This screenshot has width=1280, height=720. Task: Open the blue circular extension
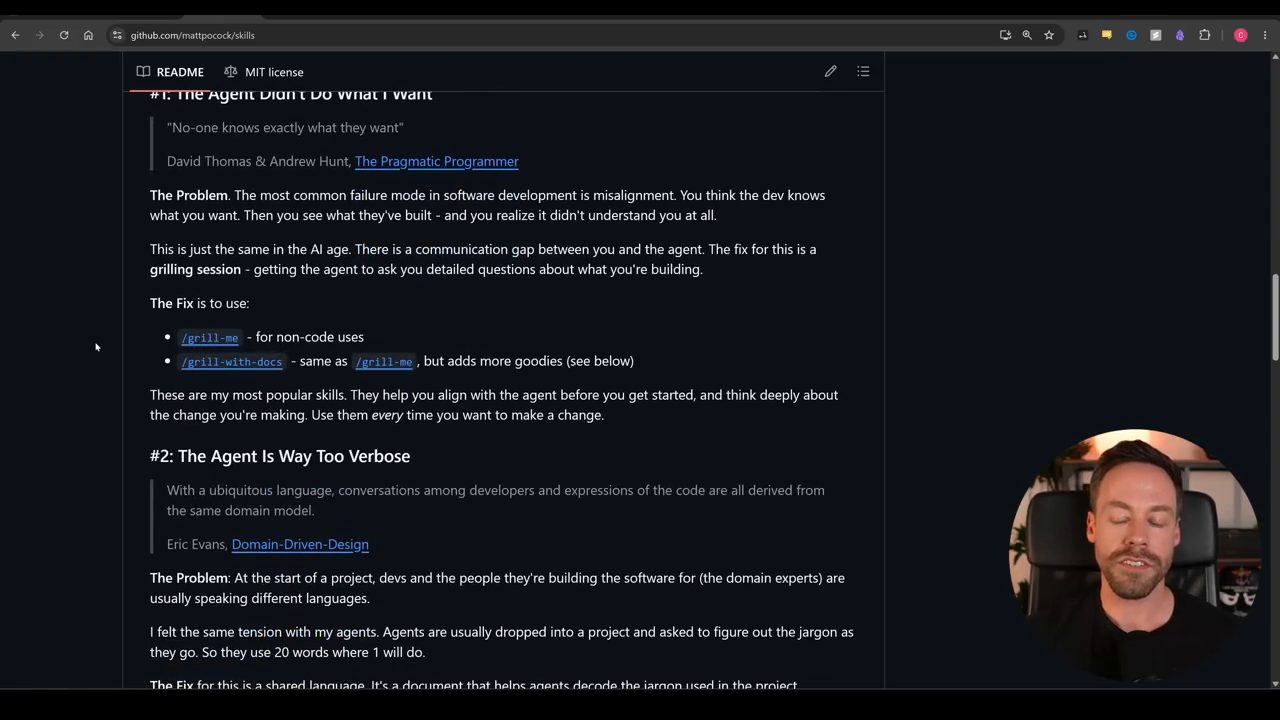click(1131, 35)
